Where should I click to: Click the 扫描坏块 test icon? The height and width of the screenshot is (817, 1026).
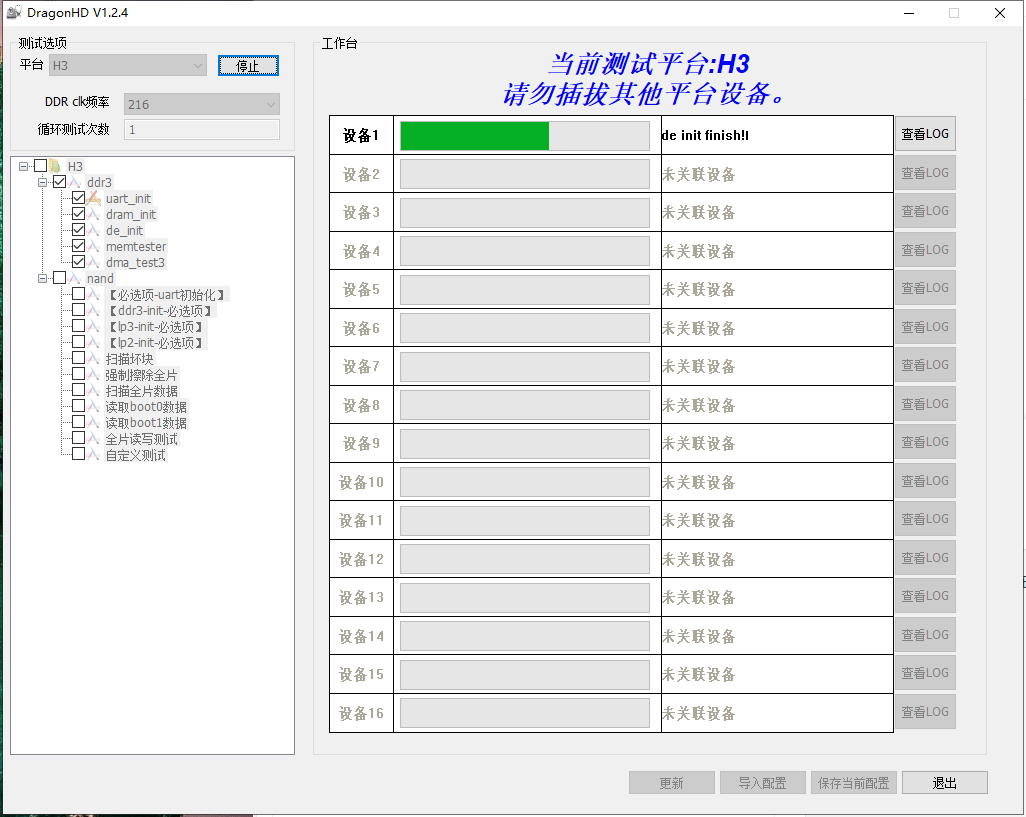point(95,358)
